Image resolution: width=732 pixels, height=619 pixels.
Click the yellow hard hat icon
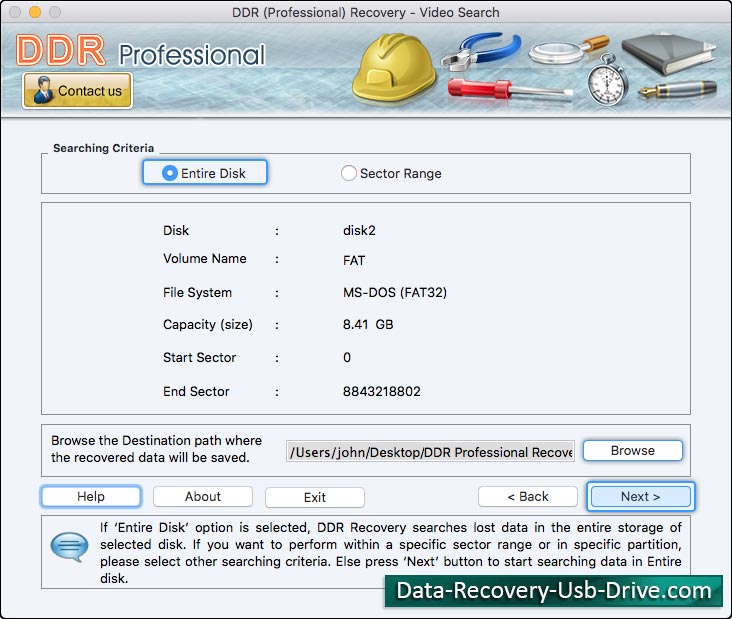[x=394, y=67]
